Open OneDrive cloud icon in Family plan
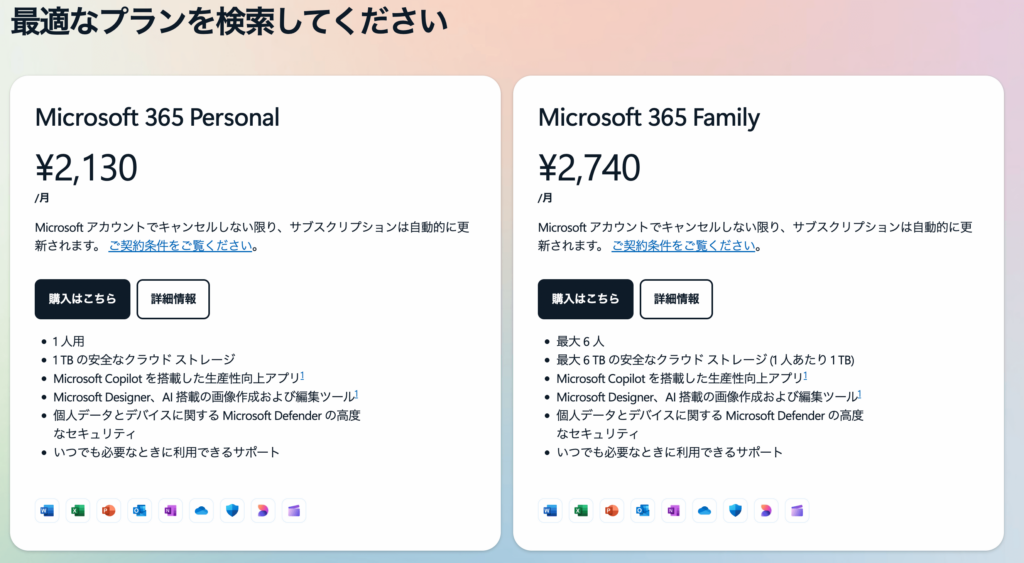1024x563 pixels. [x=704, y=511]
